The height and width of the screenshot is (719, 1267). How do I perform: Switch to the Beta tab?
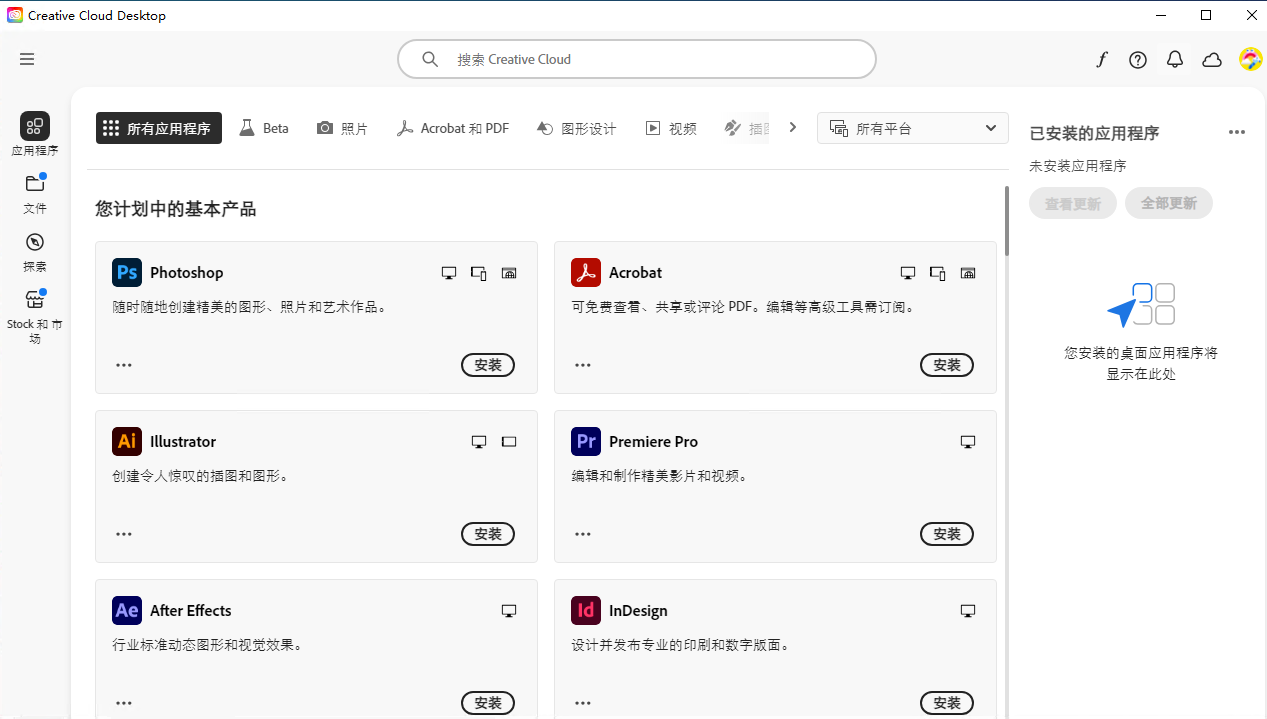pyautogui.click(x=264, y=128)
